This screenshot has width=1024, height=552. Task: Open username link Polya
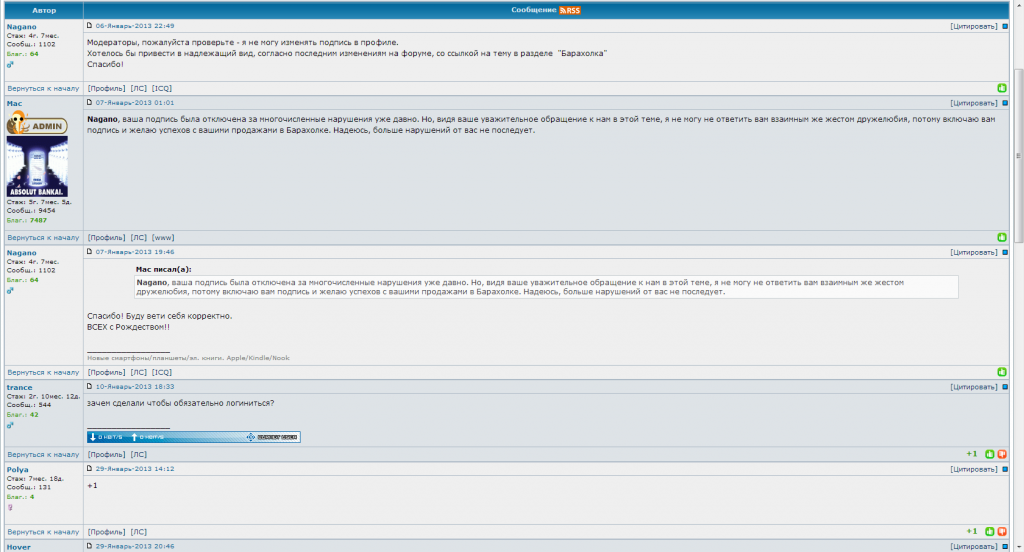pos(18,470)
